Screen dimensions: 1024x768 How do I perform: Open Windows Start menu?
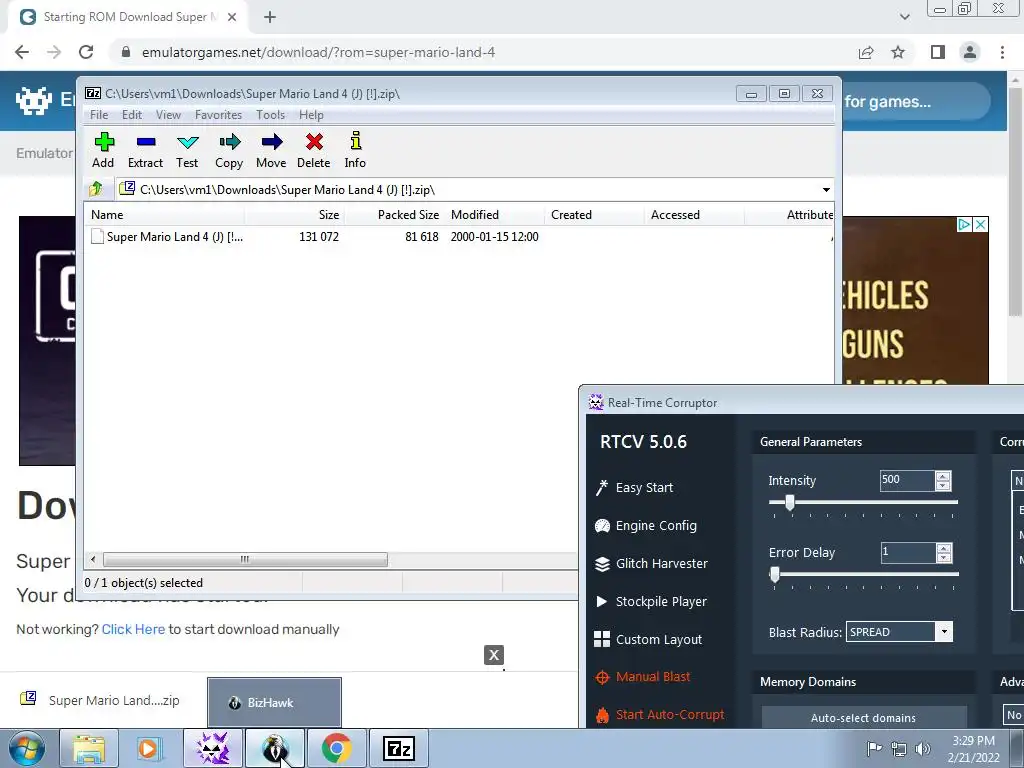pyautogui.click(x=26, y=748)
